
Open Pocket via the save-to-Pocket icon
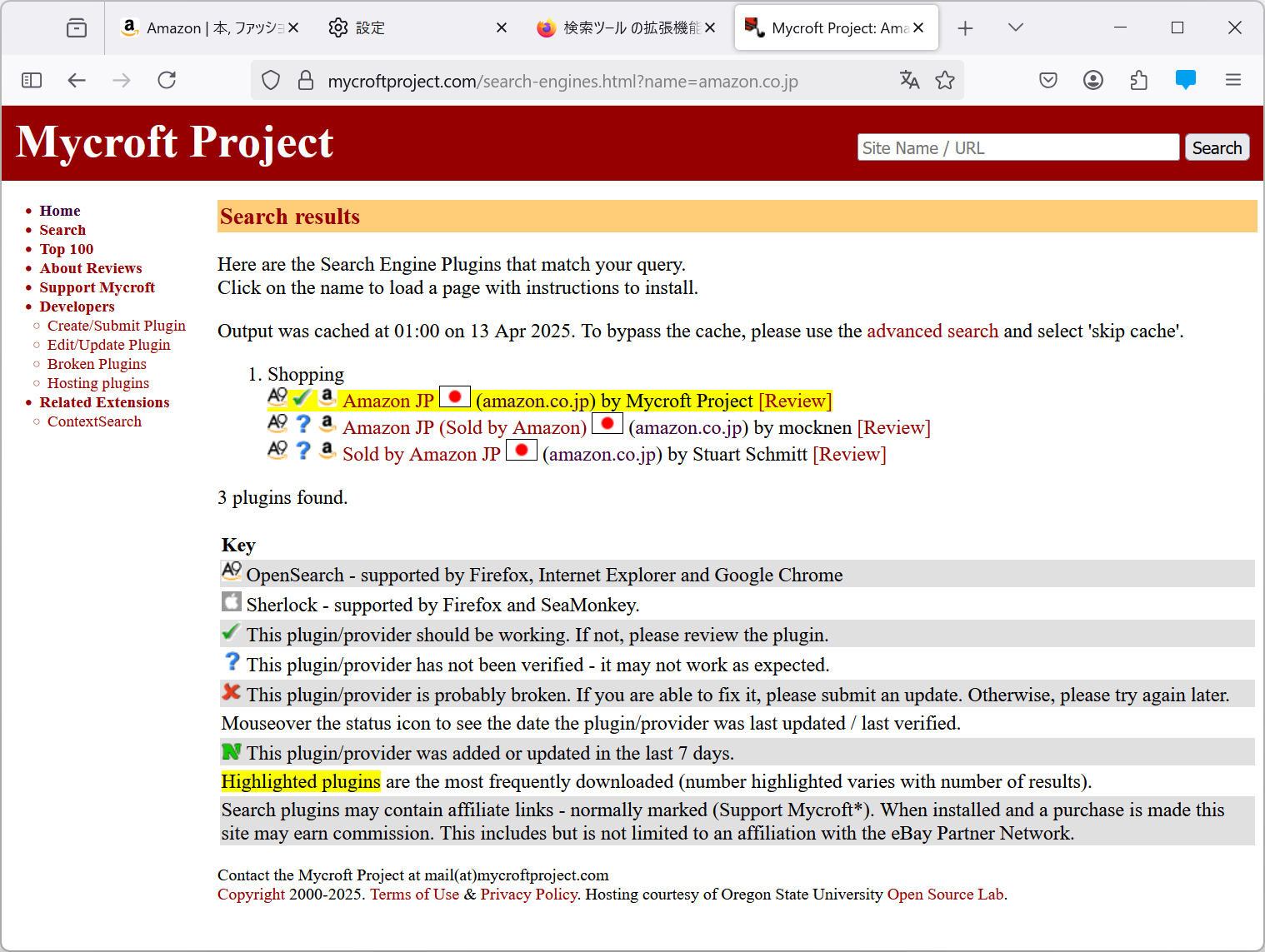pos(1047,80)
